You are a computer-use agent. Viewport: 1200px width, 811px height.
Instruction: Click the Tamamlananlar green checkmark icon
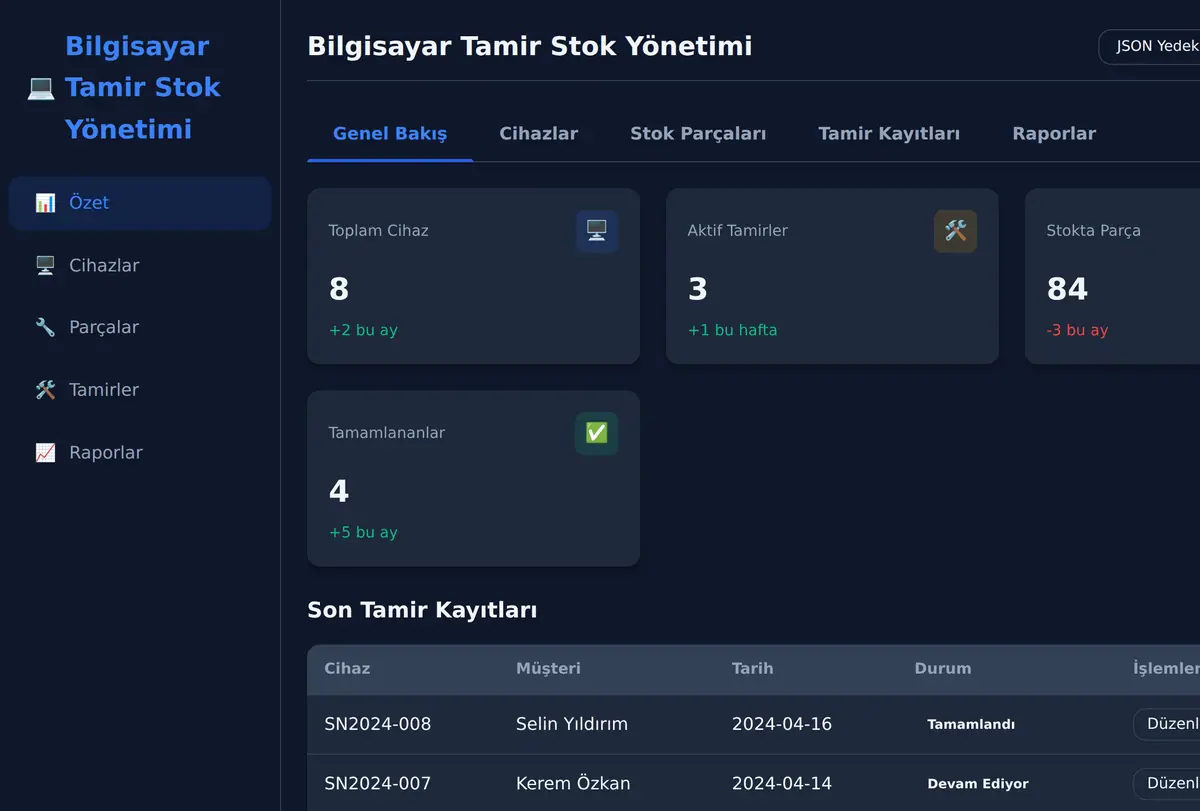[x=597, y=433]
